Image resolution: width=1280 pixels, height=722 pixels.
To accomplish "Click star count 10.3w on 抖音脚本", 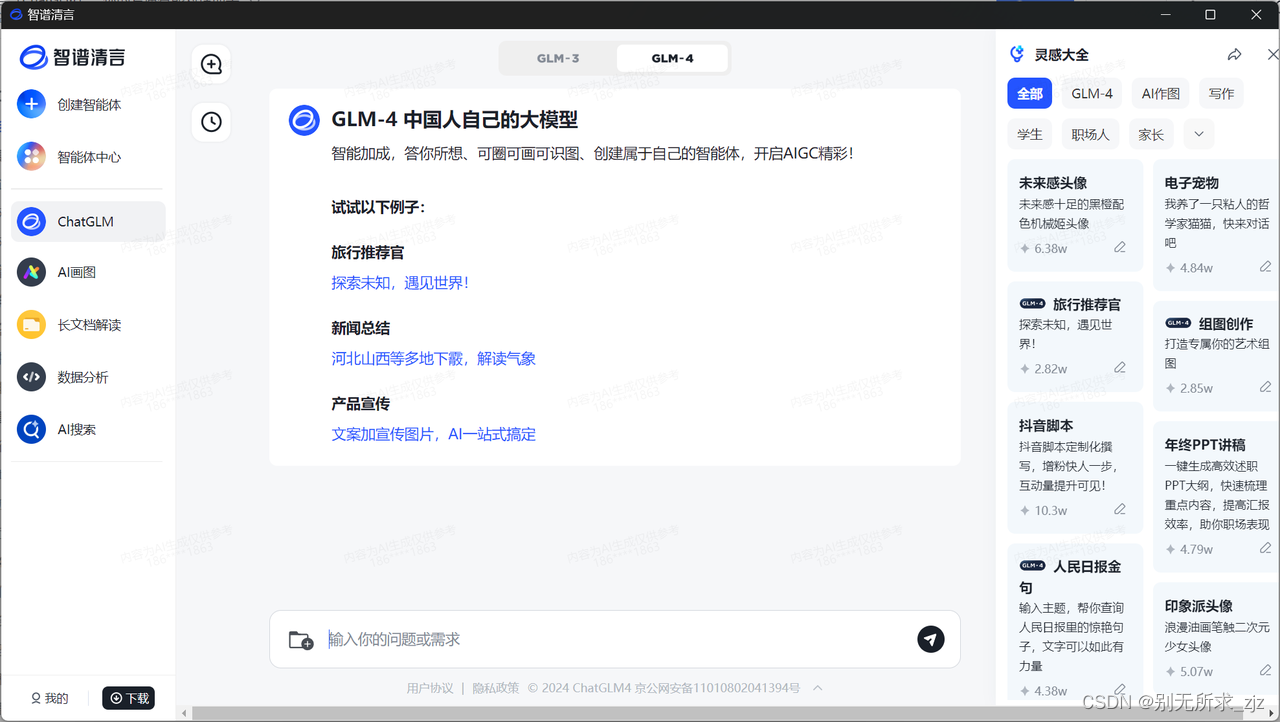I will point(1043,510).
